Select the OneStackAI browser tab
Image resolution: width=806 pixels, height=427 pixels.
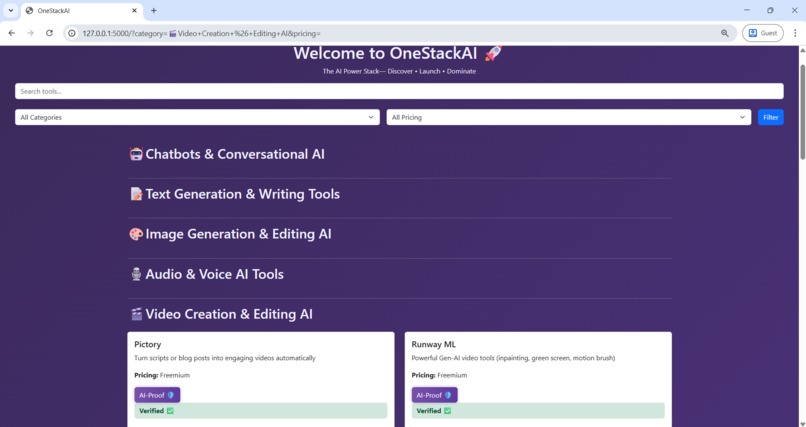(82, 10)
